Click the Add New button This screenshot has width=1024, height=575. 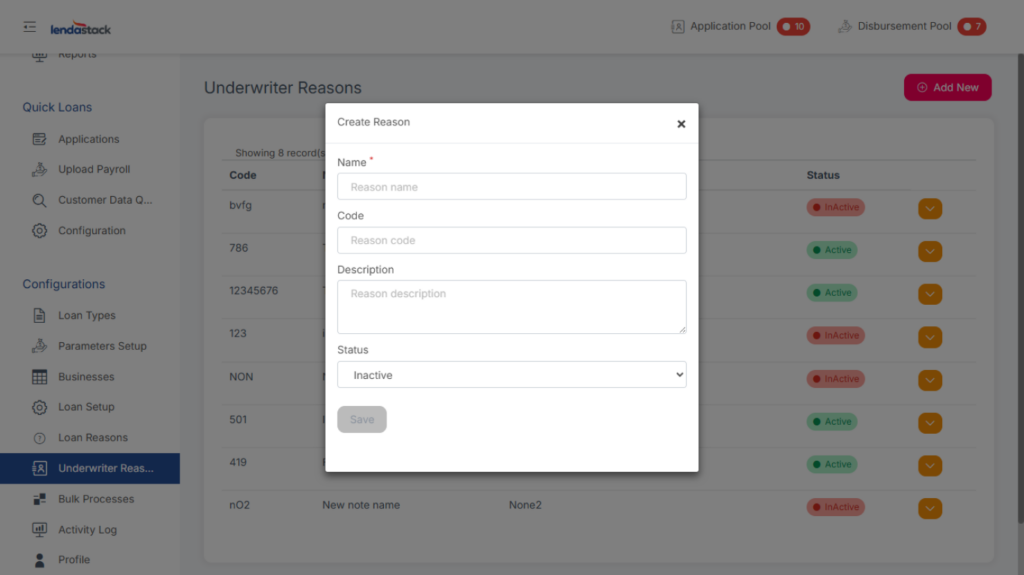point(947,88)
